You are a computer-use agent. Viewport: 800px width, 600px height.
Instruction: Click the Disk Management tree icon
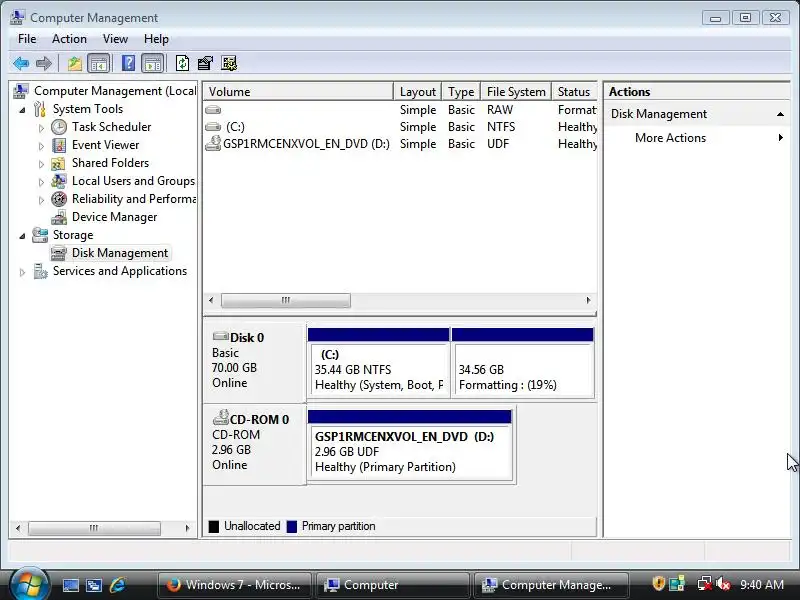point(59,253)
